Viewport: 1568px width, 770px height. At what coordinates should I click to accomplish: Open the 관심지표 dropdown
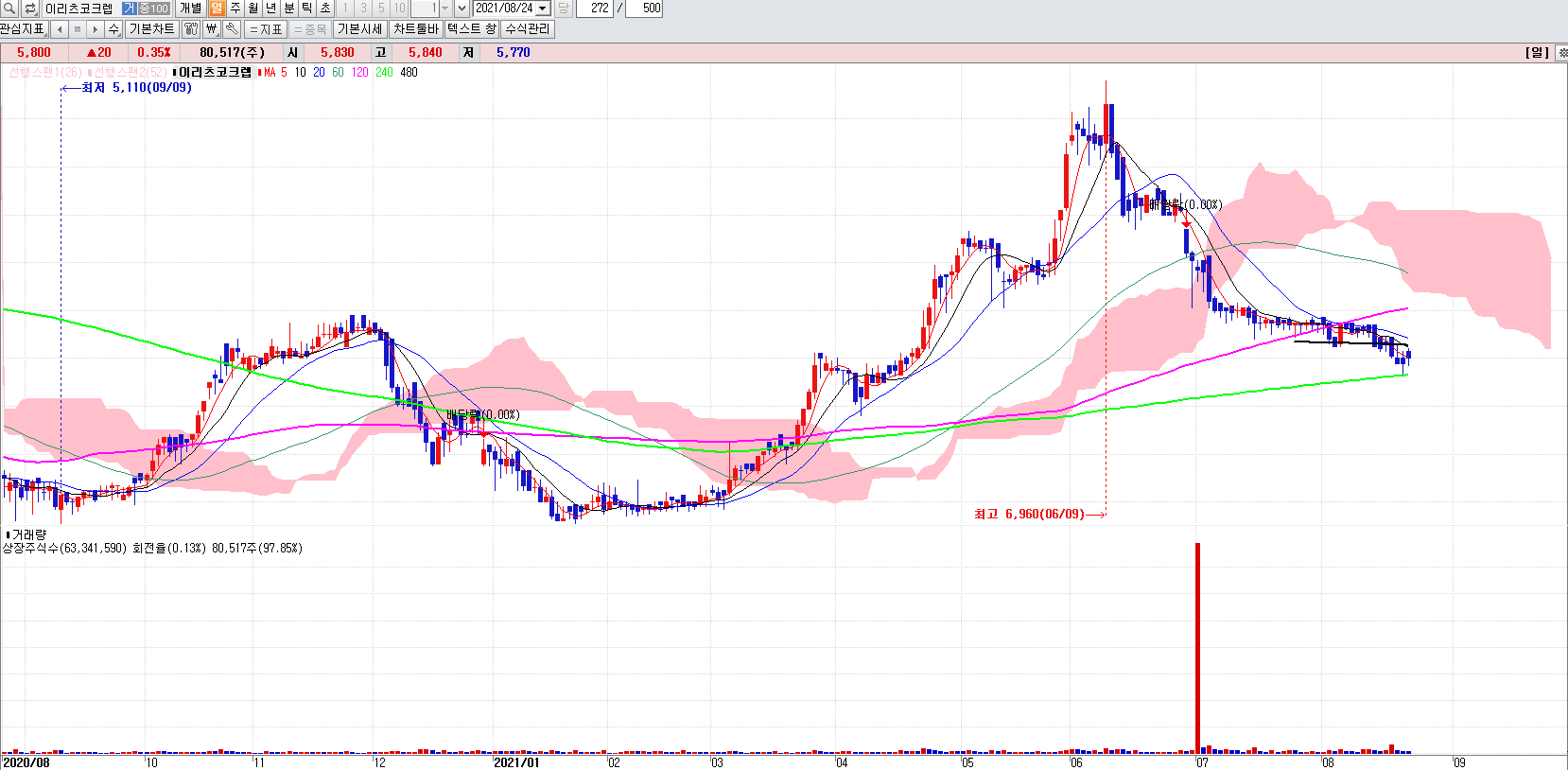[24, 29]
